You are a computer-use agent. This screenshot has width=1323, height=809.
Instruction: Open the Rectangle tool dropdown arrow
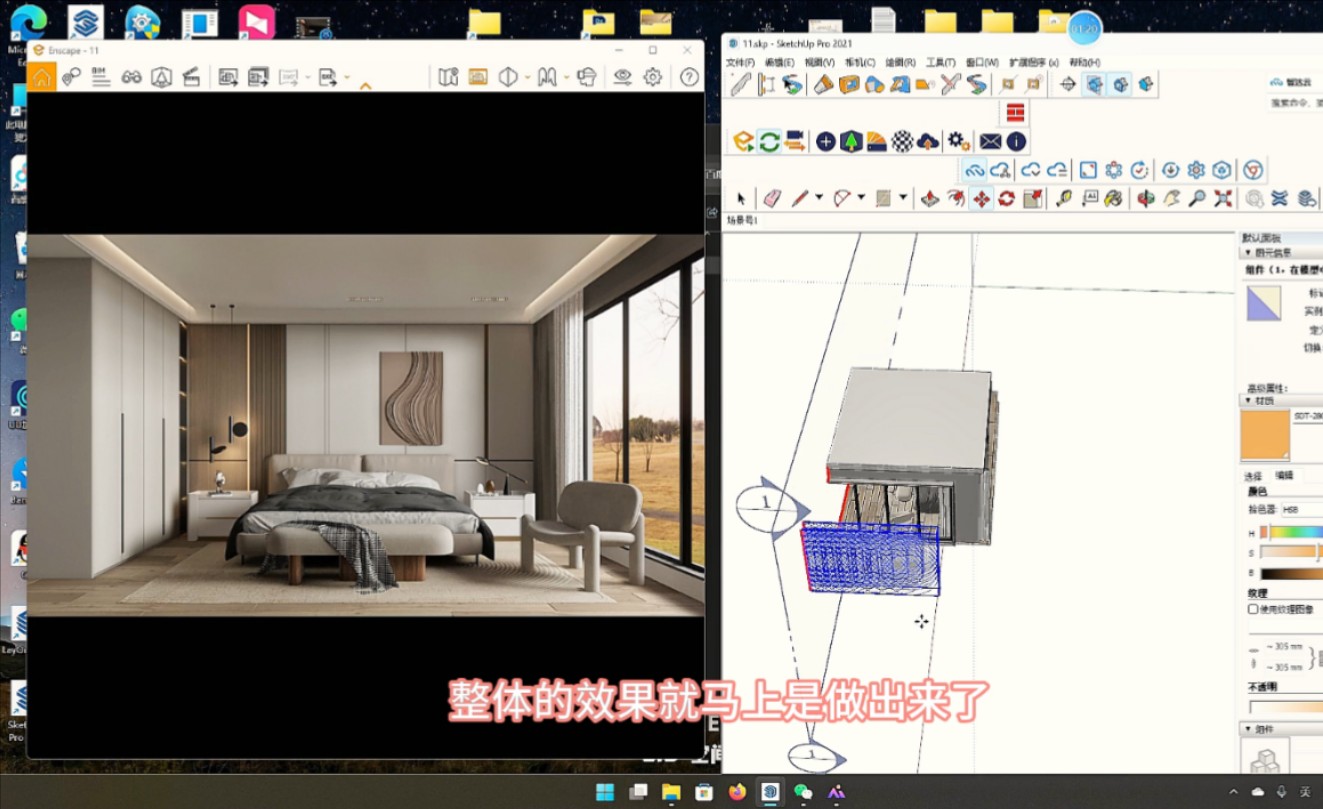click(902, 199)
